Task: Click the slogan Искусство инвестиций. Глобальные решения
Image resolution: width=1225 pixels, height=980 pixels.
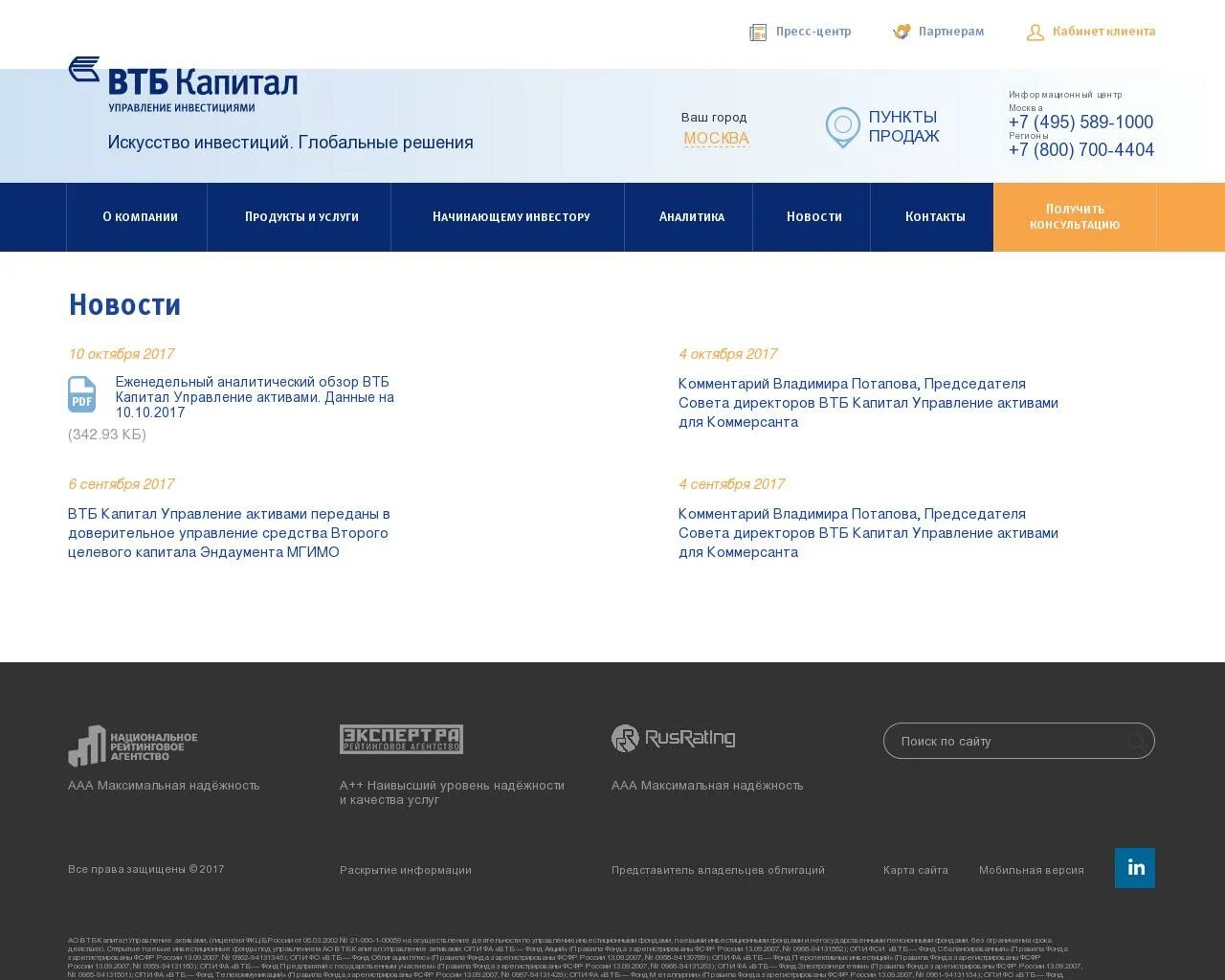Action: [x=291, y=143]
